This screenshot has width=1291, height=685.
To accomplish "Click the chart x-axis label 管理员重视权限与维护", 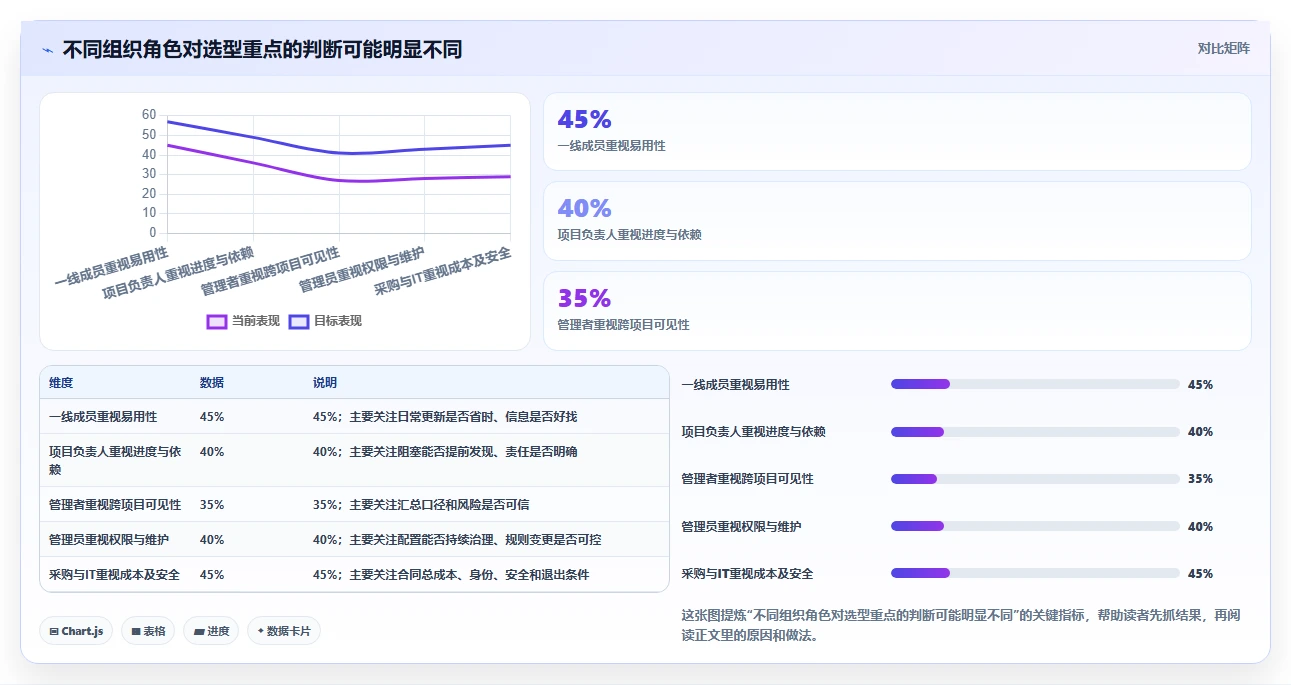I will 362,270.
